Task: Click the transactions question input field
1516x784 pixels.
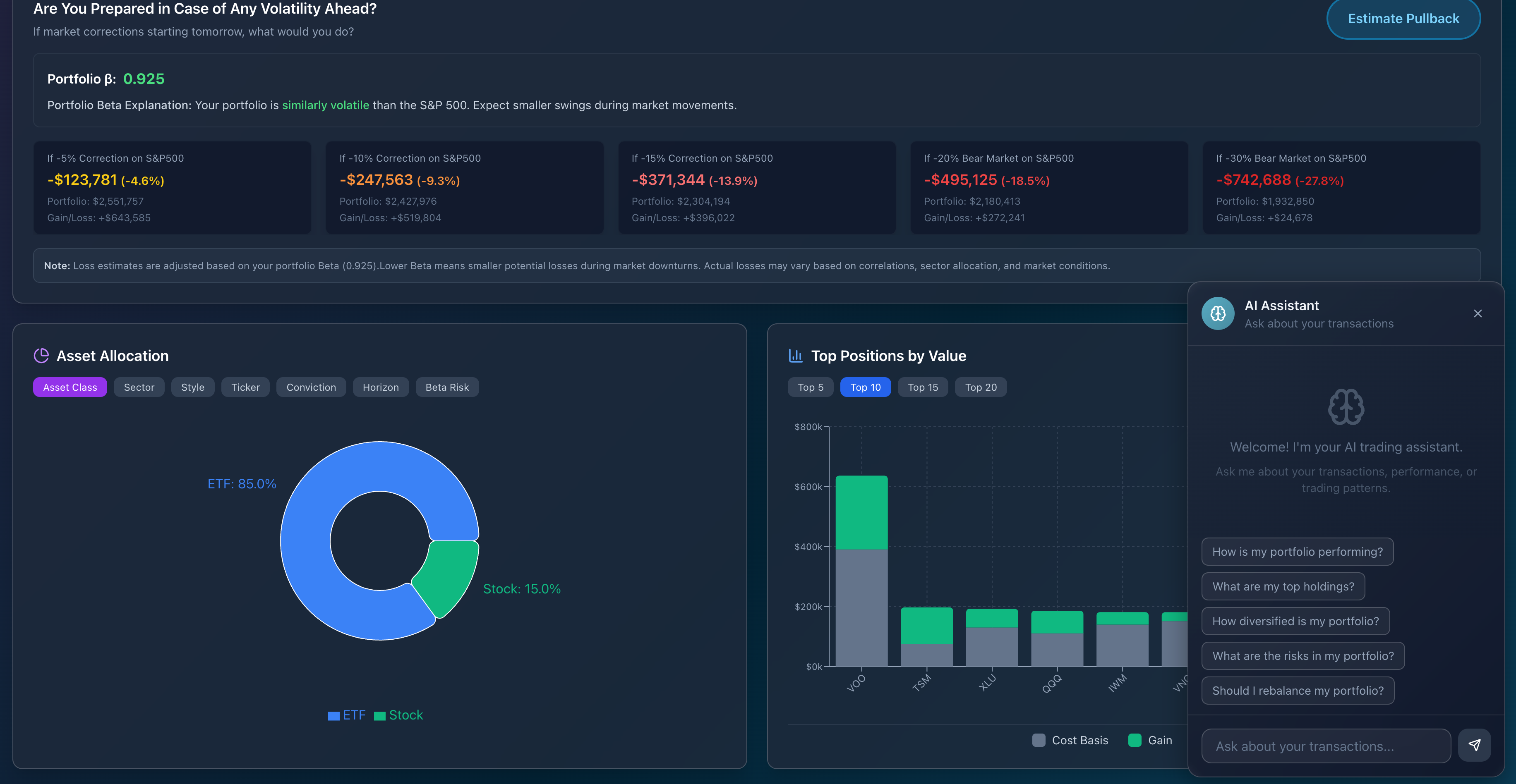Action: click(x=1325, y=745)
